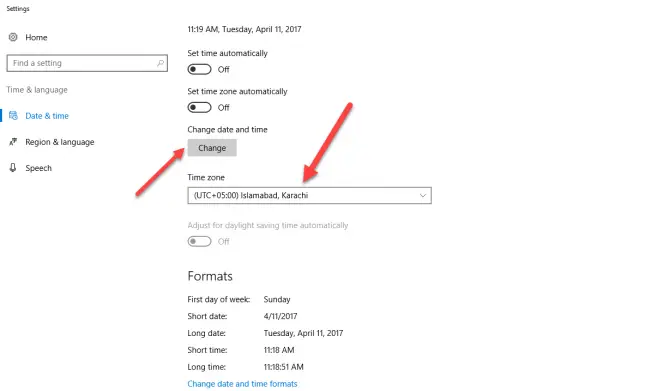Open Region & language settings
Screen dimensions: 670x391
[x=60, y=142]
